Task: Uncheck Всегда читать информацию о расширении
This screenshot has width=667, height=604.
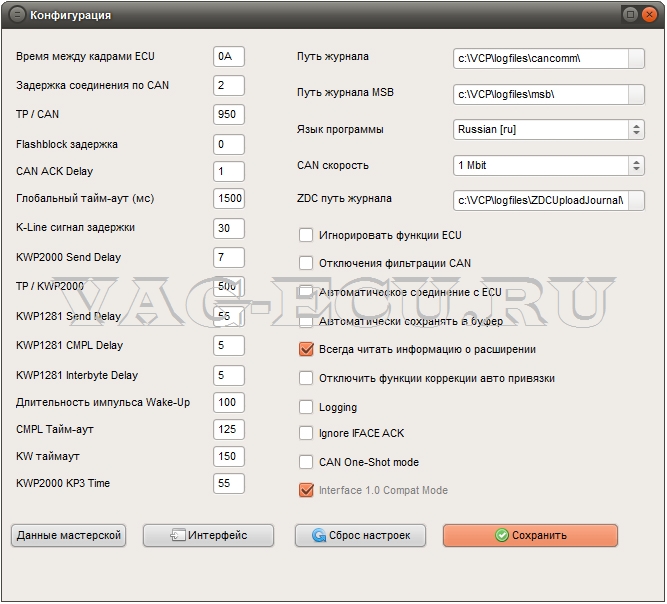Action: tap(307, 350)
